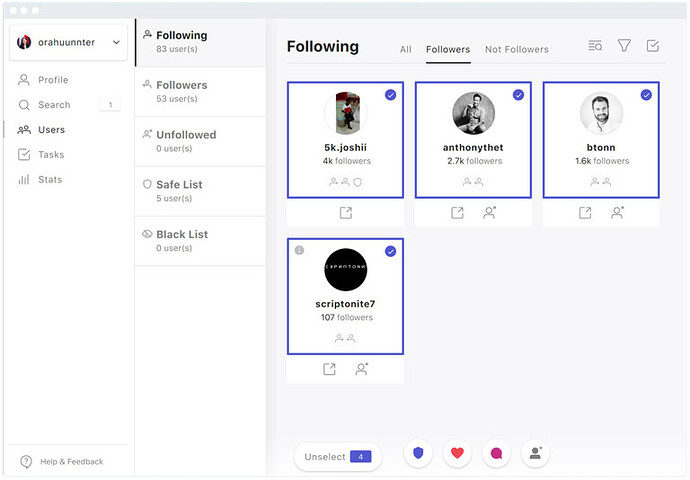Switch to the Not Followers tab
The width and height of the screenshot is (690, 480).
(x=516, y=49)
